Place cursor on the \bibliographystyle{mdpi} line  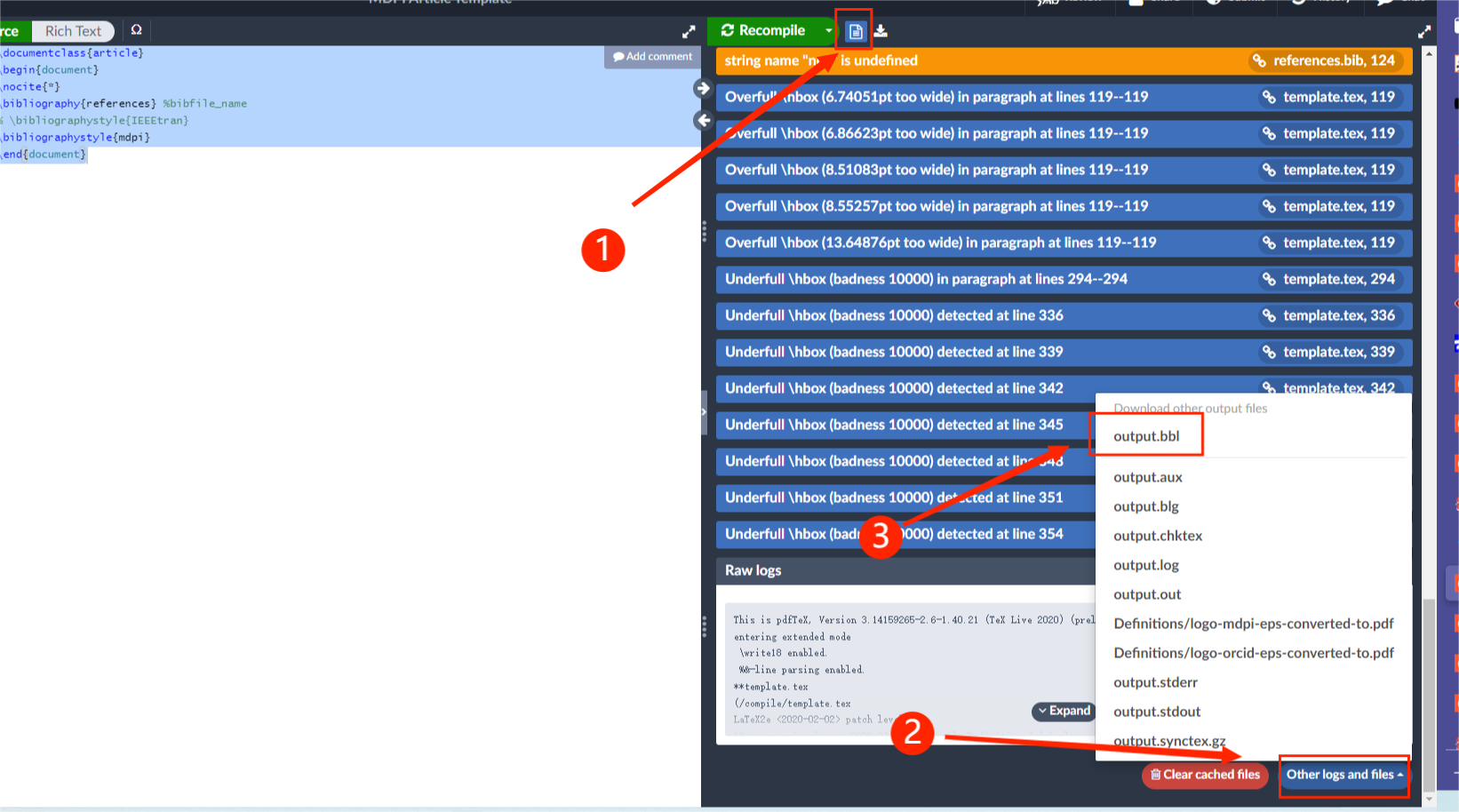tap(76, 137)
